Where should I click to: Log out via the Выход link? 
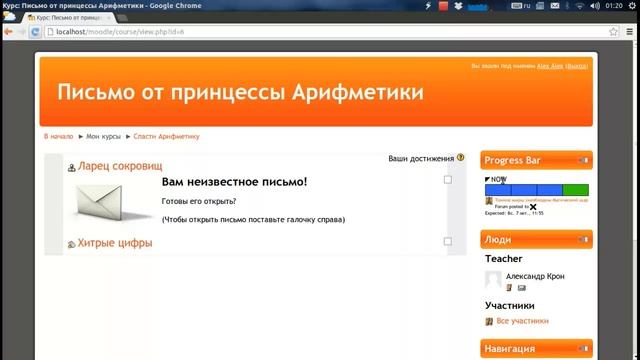tap(577, 66)
